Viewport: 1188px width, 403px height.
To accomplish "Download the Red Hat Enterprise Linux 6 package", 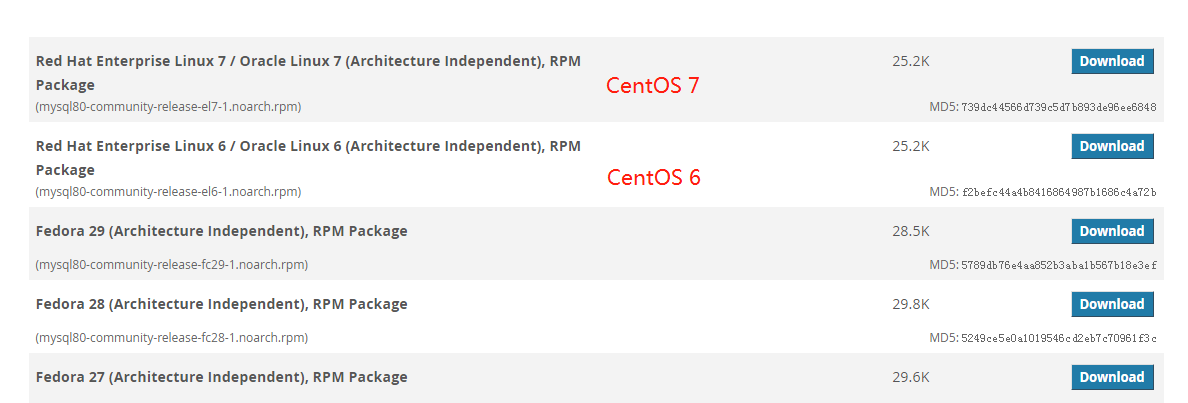I will [x=1112, y=146].
